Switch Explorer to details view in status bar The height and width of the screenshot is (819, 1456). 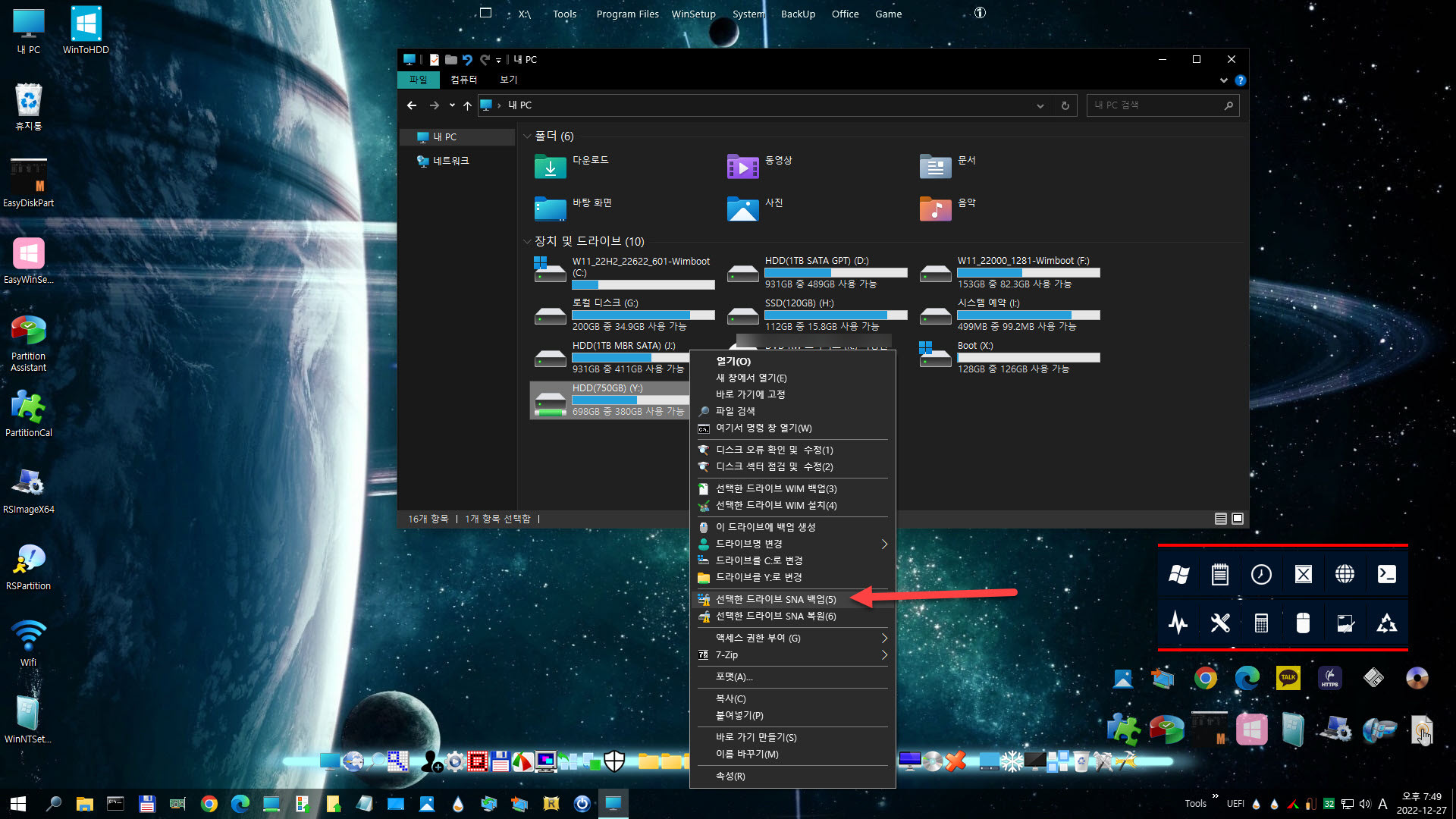click(1220, 519)
